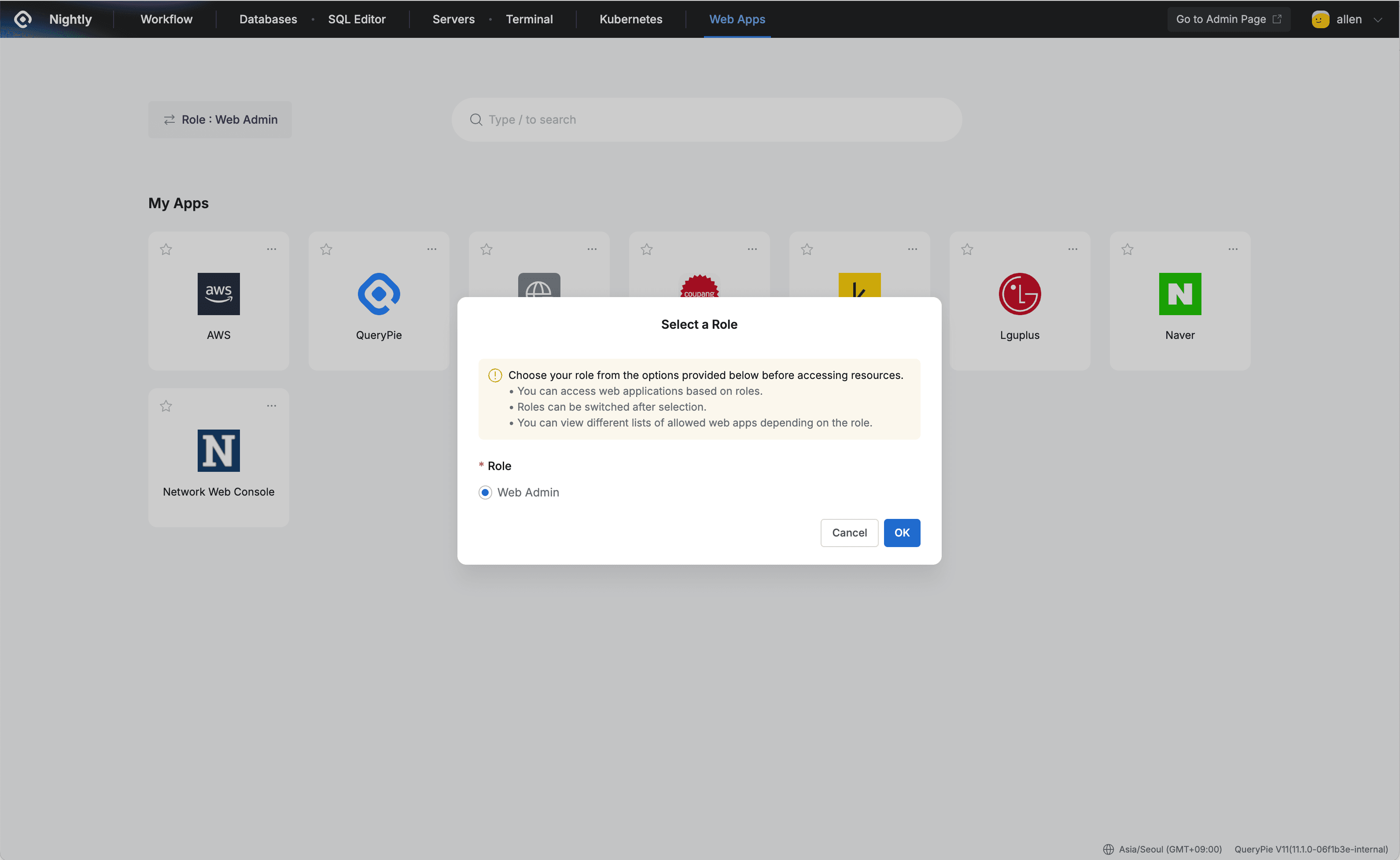Click the Type to search field
The height and width of the screenshot is (860, 1400).
683,119
